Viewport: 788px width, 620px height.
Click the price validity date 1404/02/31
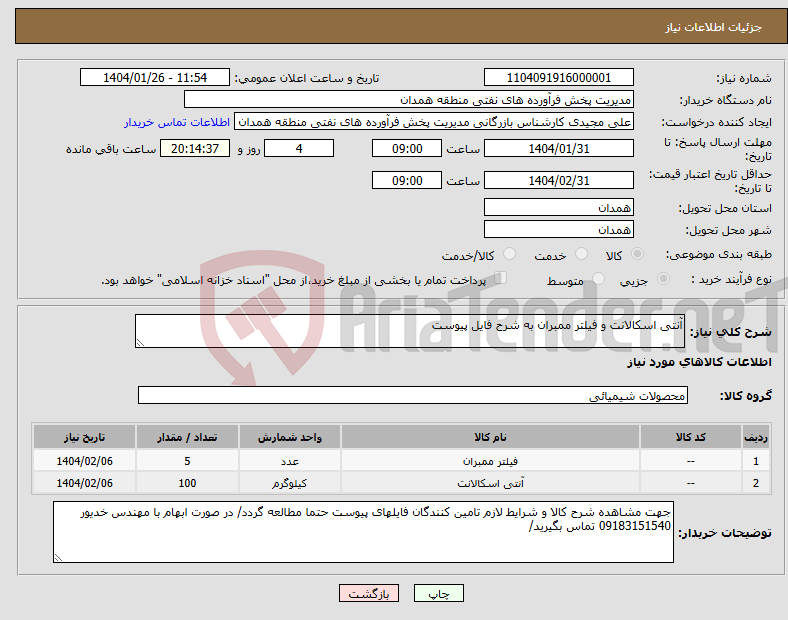(558, 180)
